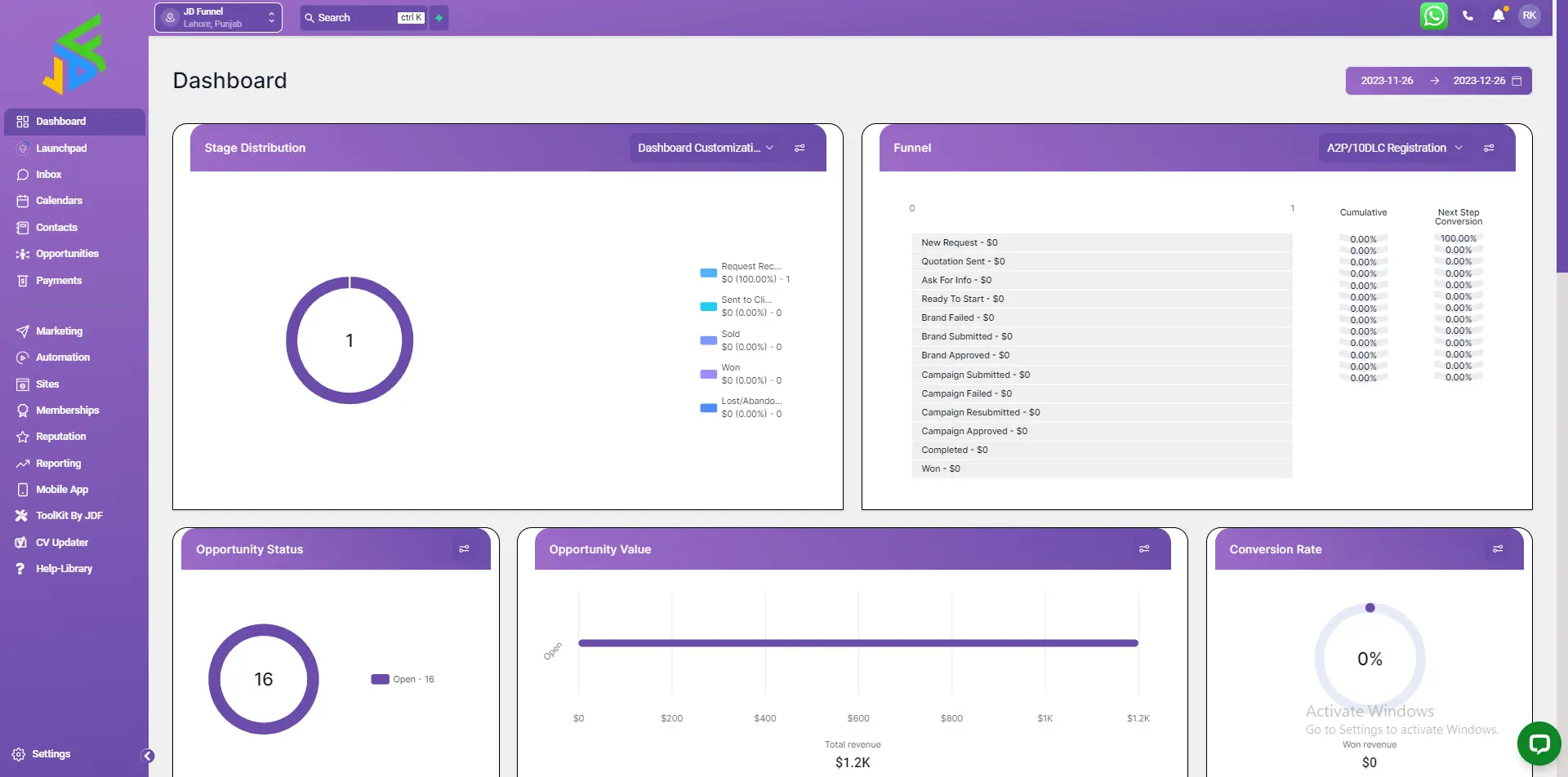Open WhatsApp icon in top bar
Screen dimensions: 1568x777
pyautogui.click(x=1433, y=16)
